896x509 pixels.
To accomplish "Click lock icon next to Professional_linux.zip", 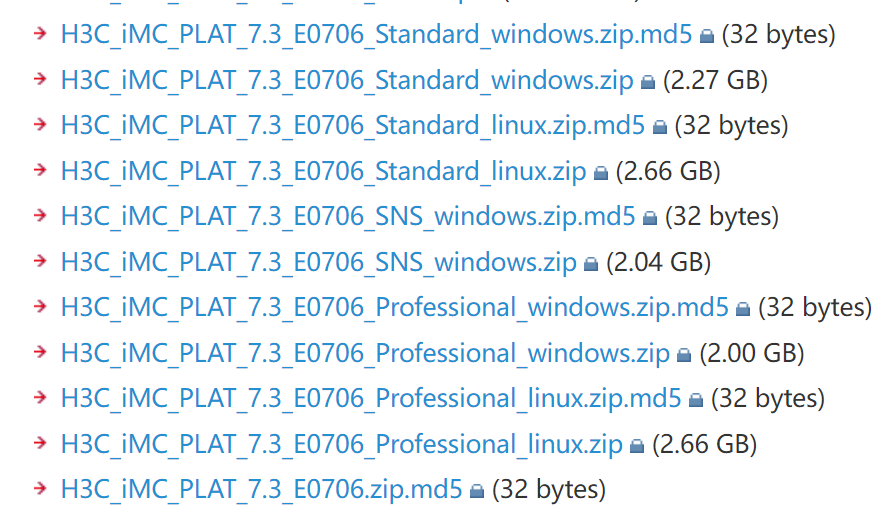I will point(637,447).
